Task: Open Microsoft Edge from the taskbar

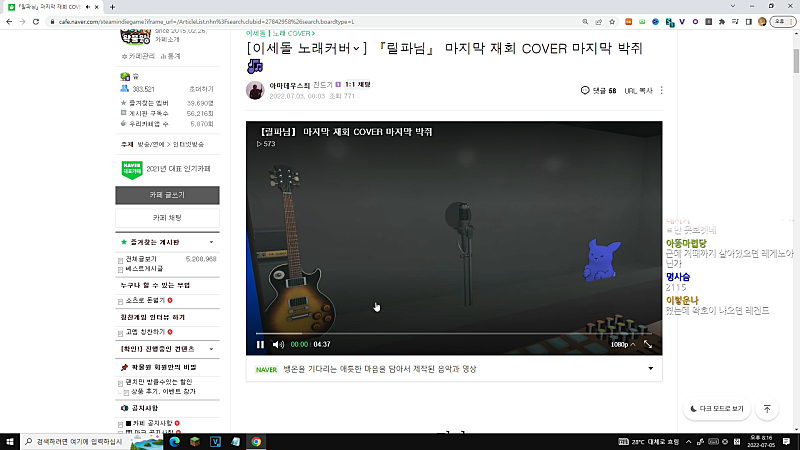Action: point(174,442)
